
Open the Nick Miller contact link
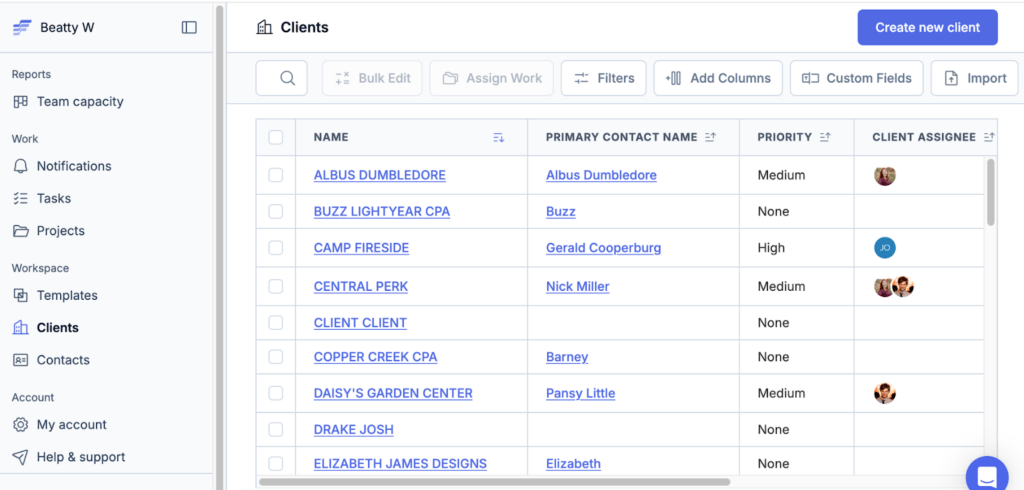[578, 286]
